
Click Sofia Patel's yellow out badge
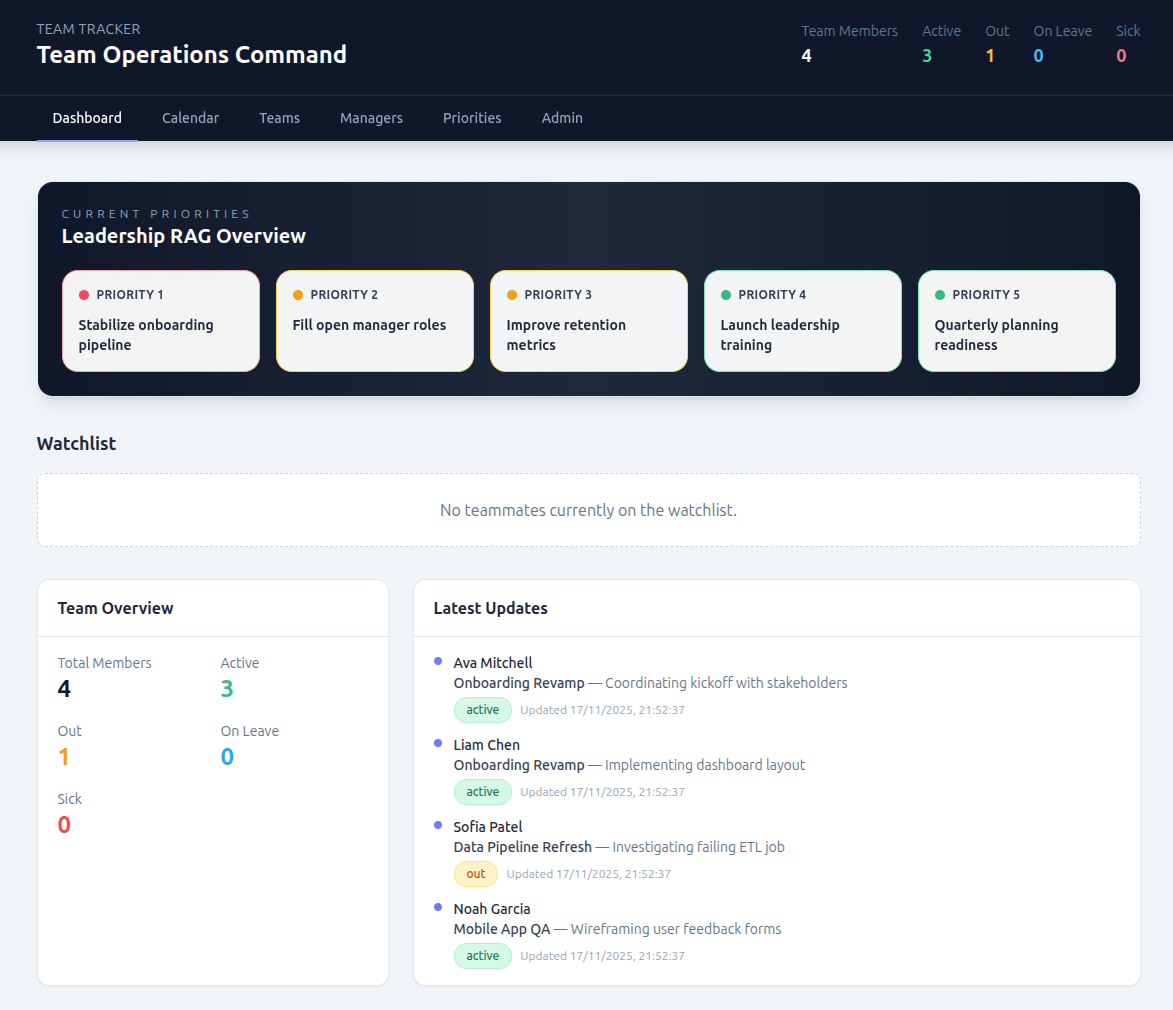[x=476, y=874]
